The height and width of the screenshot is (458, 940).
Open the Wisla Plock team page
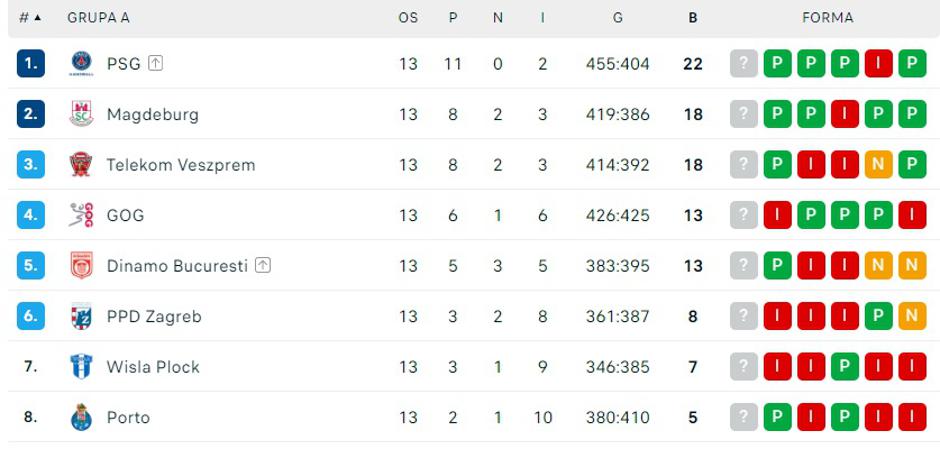153,367
